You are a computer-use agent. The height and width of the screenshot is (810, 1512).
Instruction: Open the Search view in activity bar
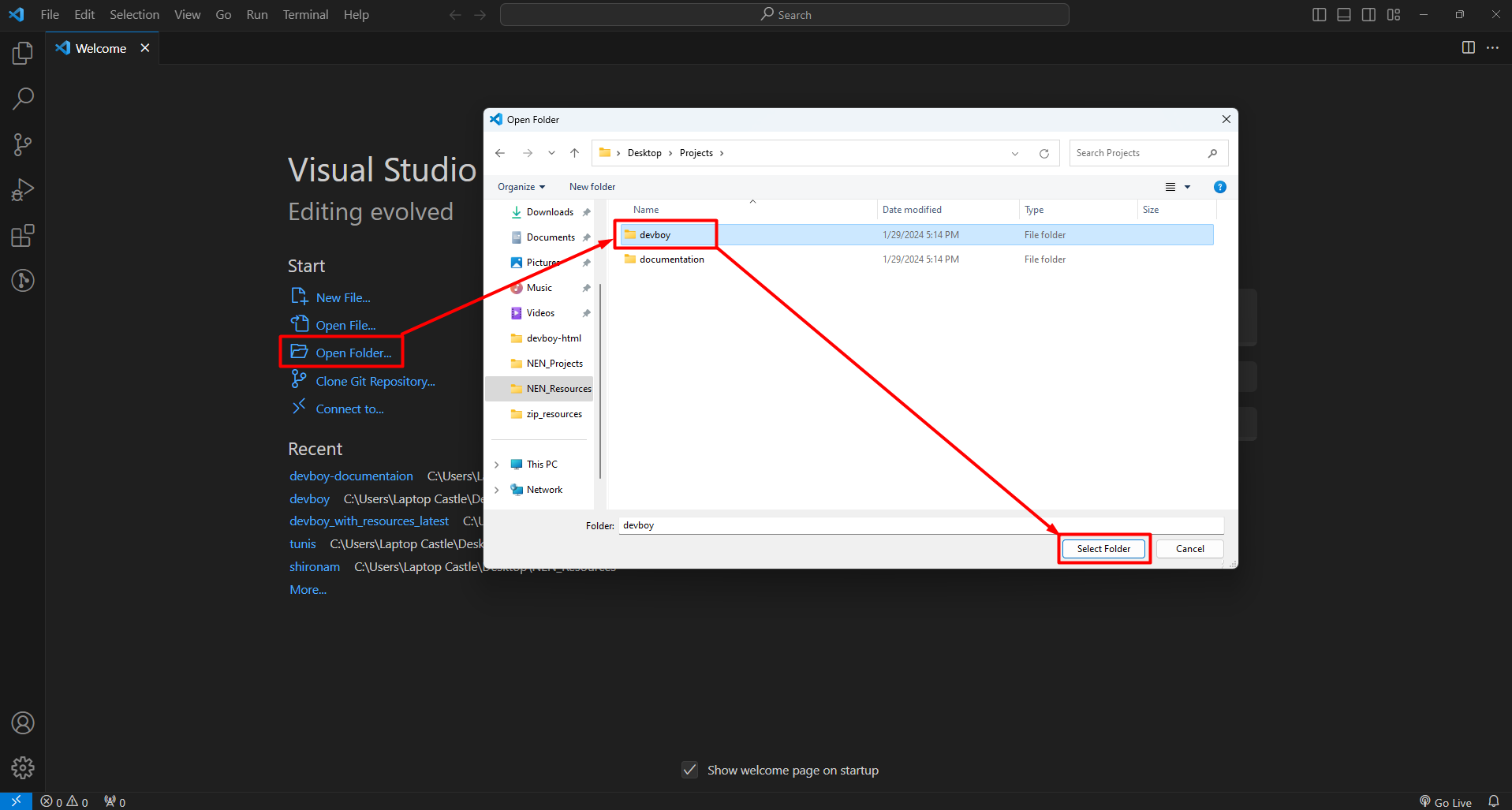(23, 99)
